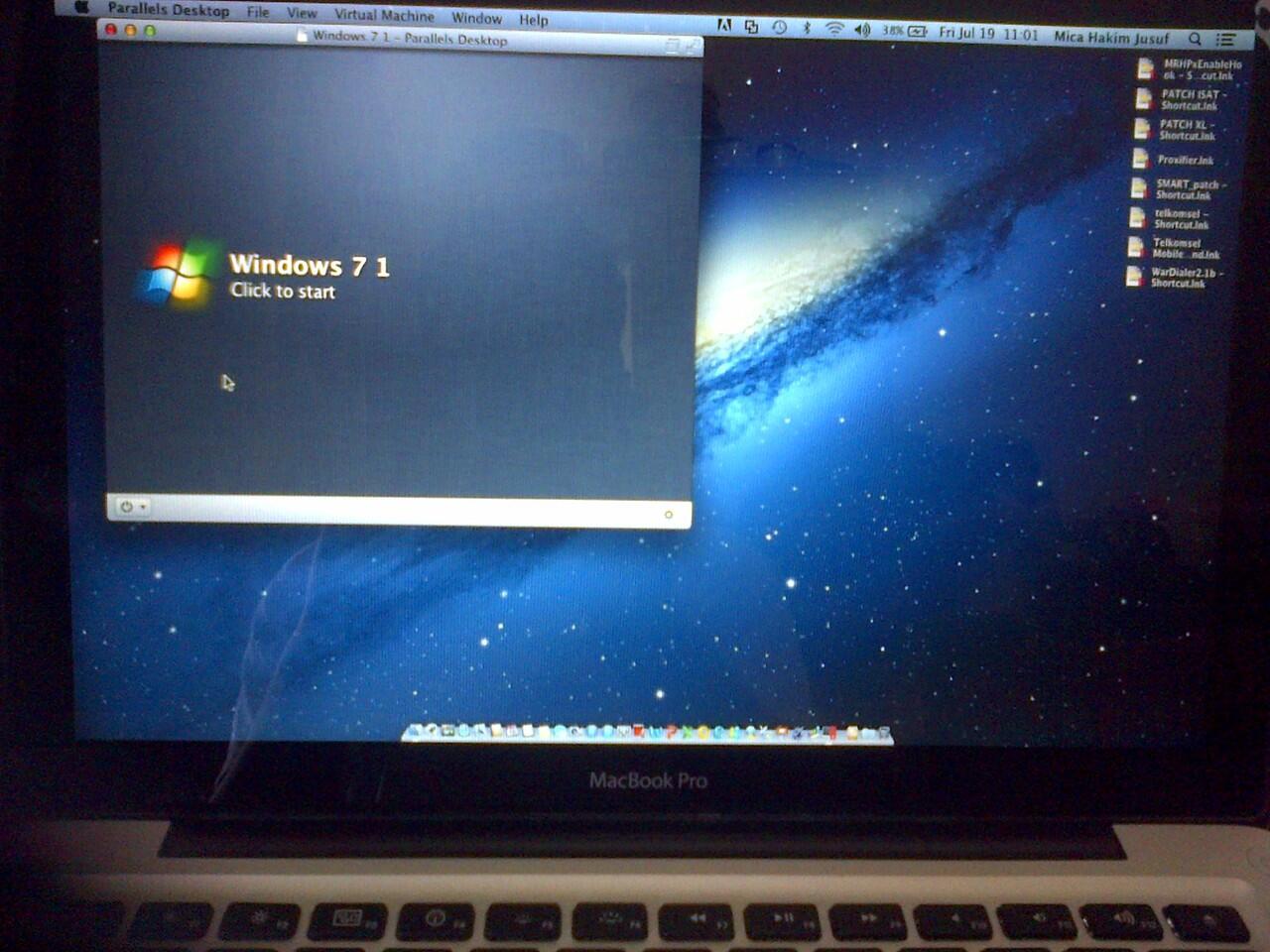This screenshot has width=1270, height=952.
Task: Open the Wi-Fi status menu
Action: tap(834, 29)
